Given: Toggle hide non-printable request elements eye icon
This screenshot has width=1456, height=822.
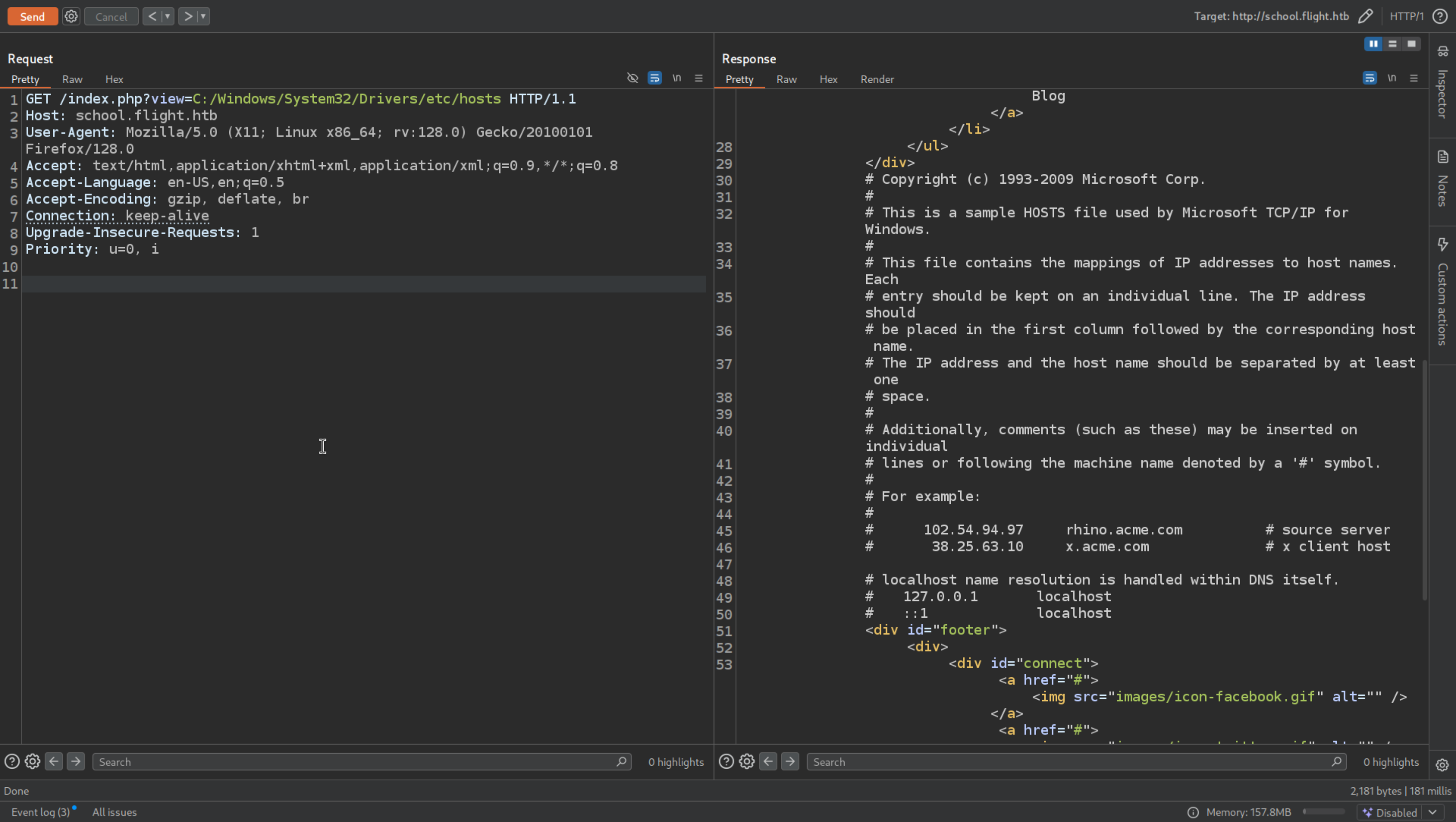Looking at the screenshot, I should tap(633, 78).
